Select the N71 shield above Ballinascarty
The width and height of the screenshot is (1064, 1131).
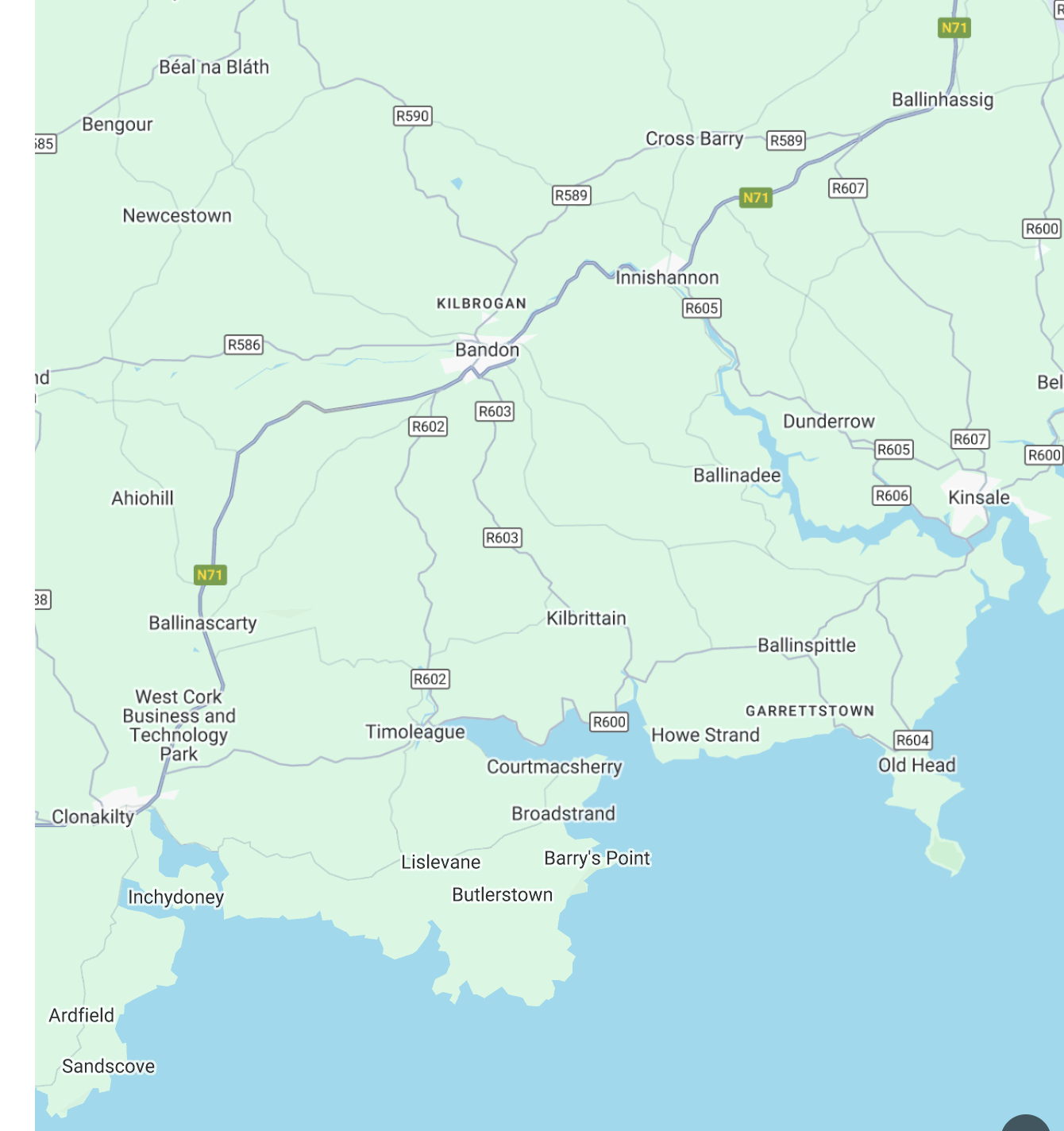point(210,575)
